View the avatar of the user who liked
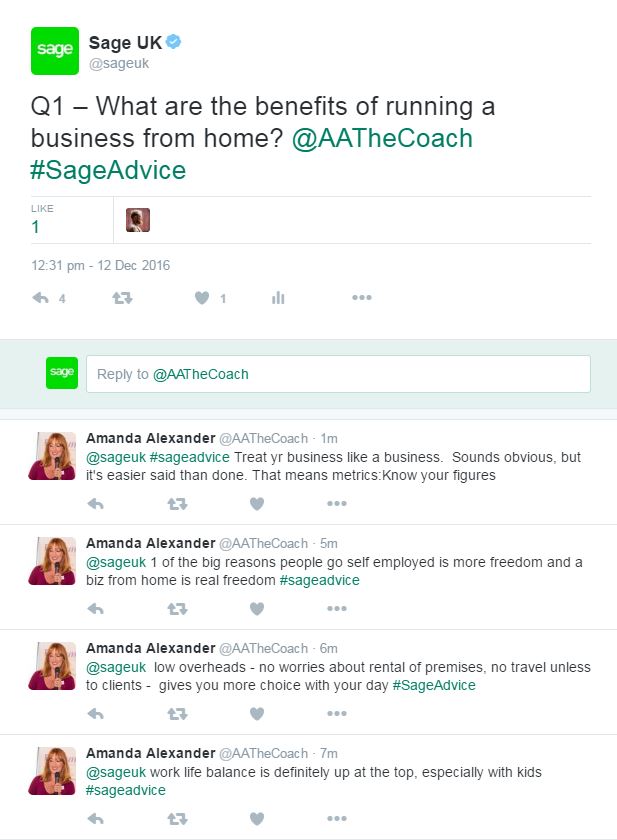The height and width of the screenshot is (840, 617). pyautogui.click(x=138, y=220)
